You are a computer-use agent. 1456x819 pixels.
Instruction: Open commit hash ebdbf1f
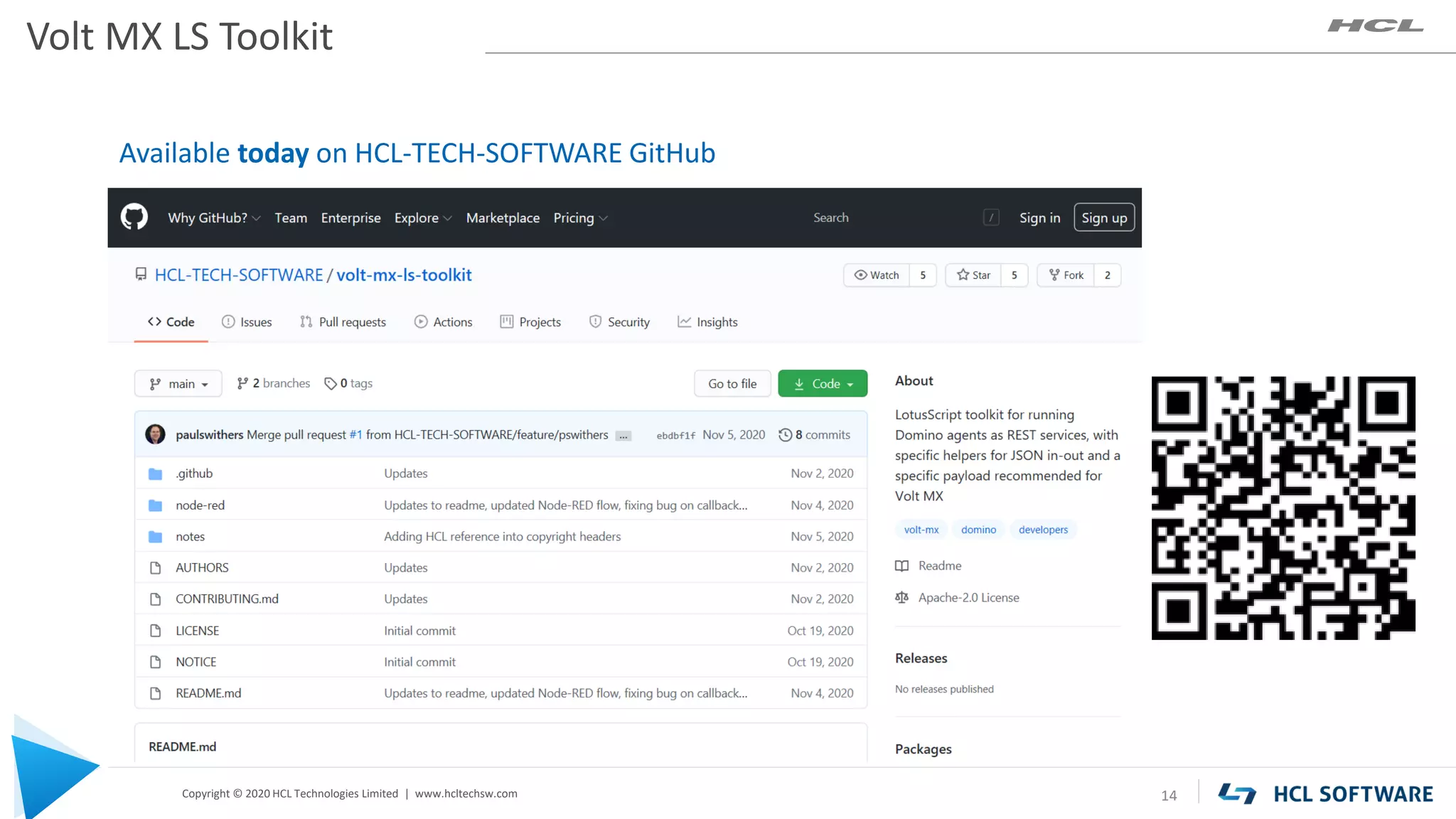pos(675,436)
